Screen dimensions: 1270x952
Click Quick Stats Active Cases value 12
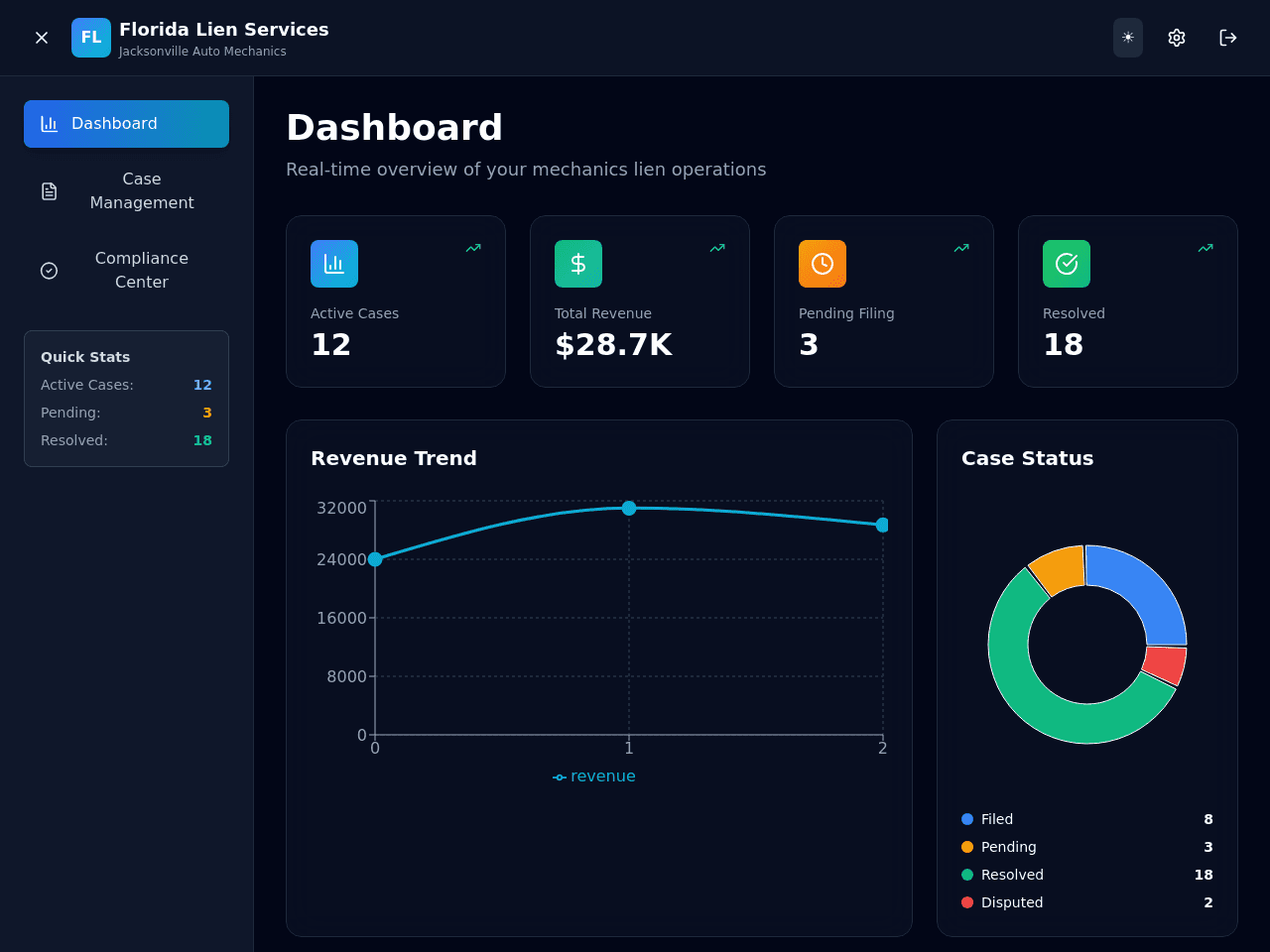click(x=202, y=385)
